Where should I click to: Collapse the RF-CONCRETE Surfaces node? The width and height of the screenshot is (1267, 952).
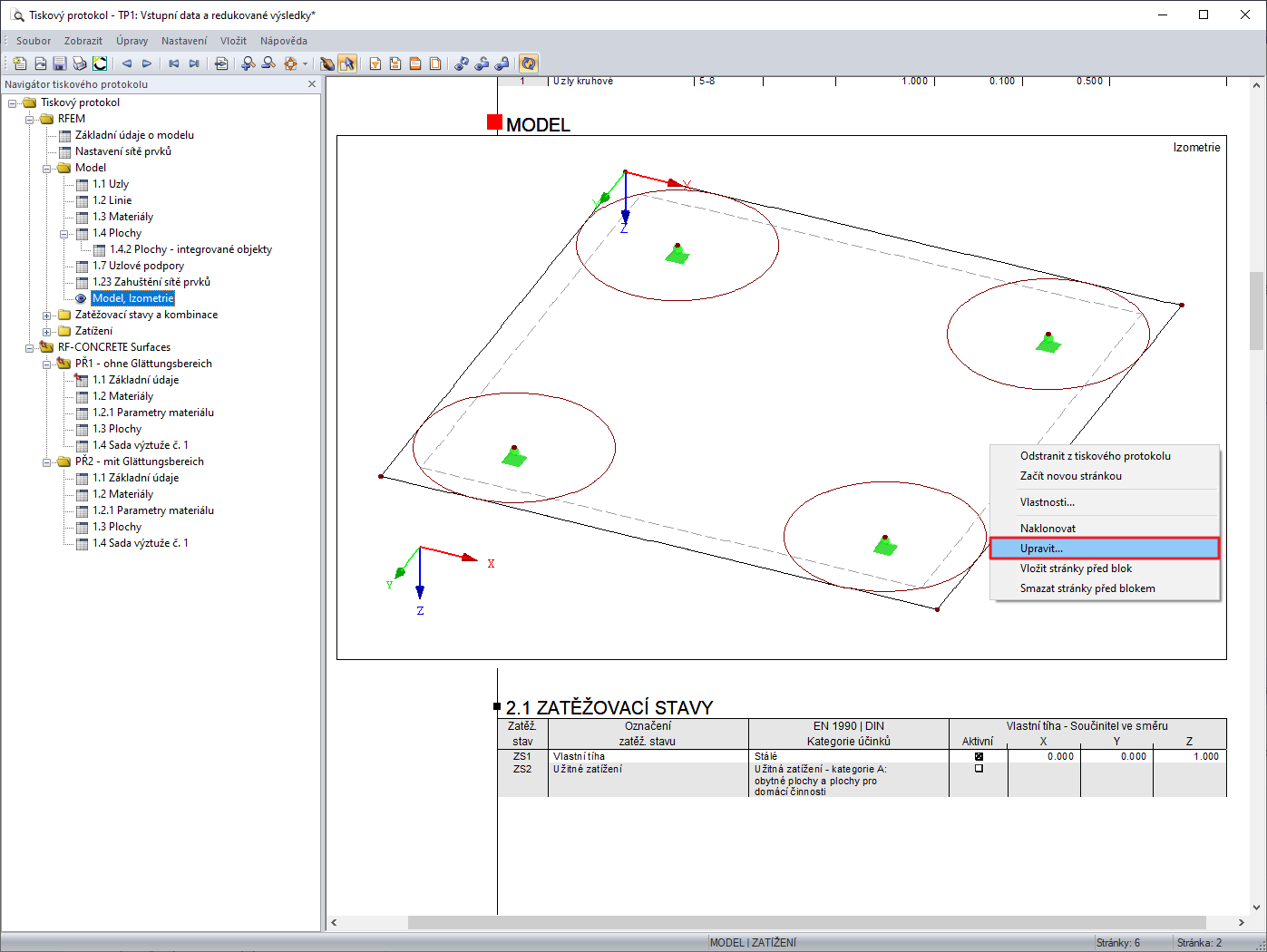coord(30,347)
